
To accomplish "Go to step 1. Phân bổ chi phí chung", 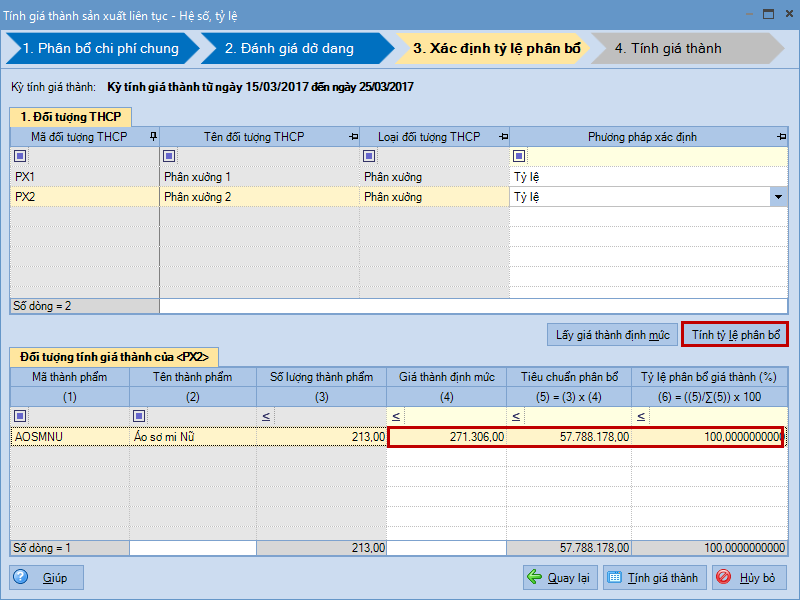I will [100, 48].
